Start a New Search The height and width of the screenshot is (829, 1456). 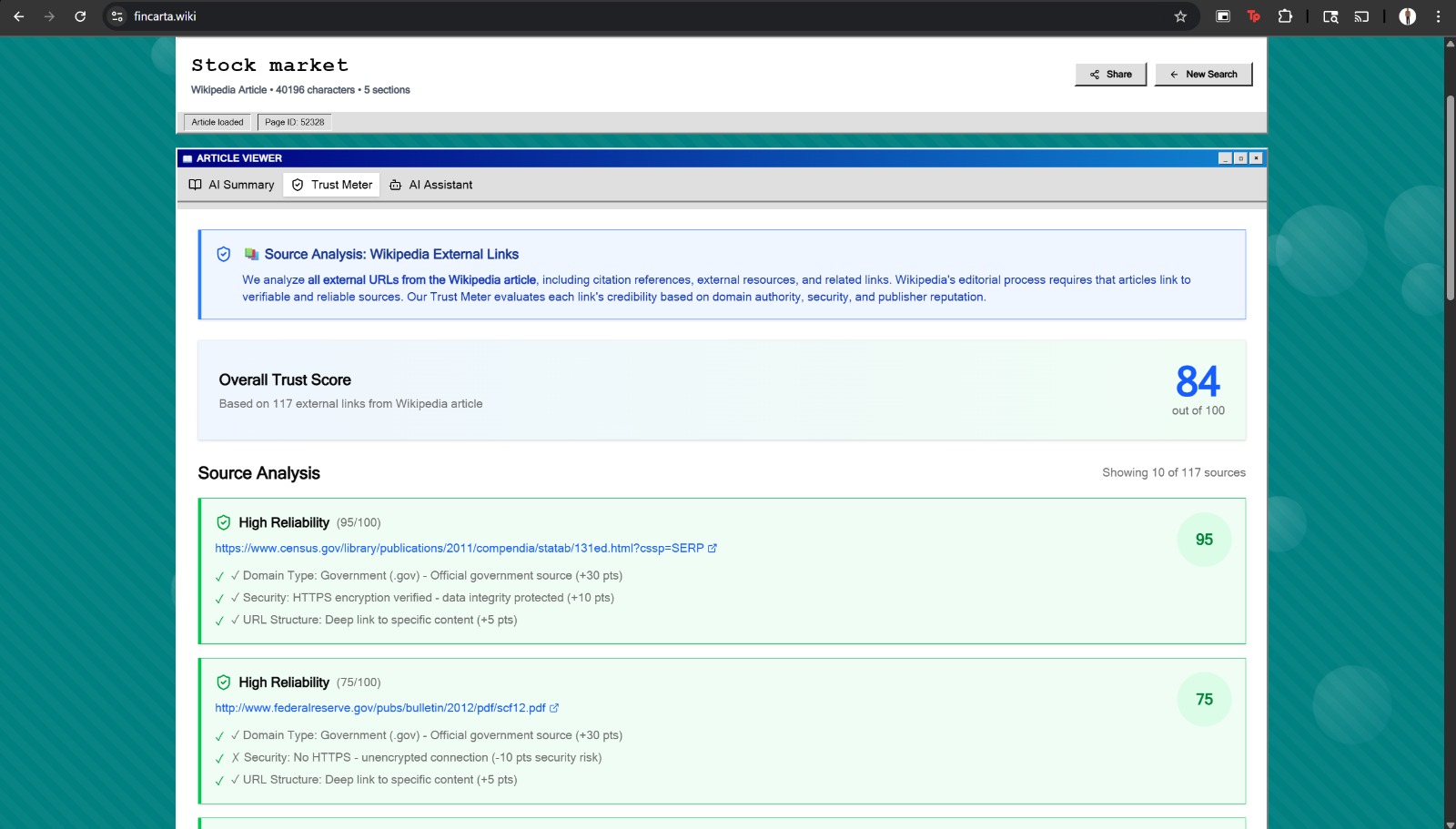pyautogui.click(x=1203, y=75)
